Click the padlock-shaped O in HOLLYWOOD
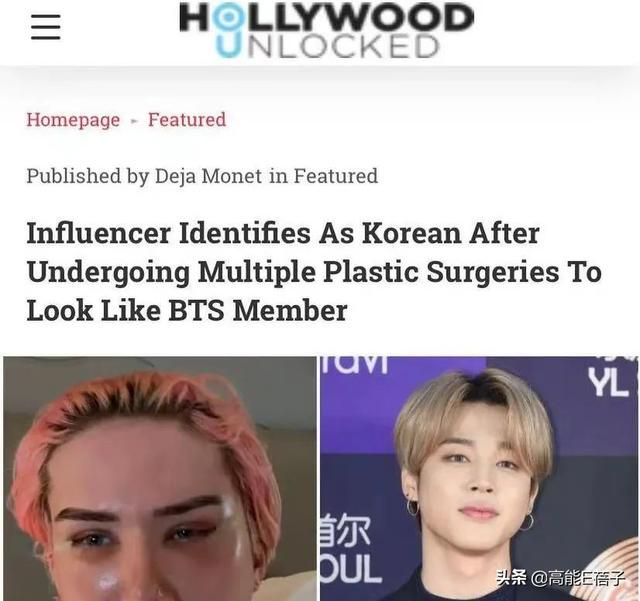This screenshot has height=601, width=640. click(x=227, y=19)
